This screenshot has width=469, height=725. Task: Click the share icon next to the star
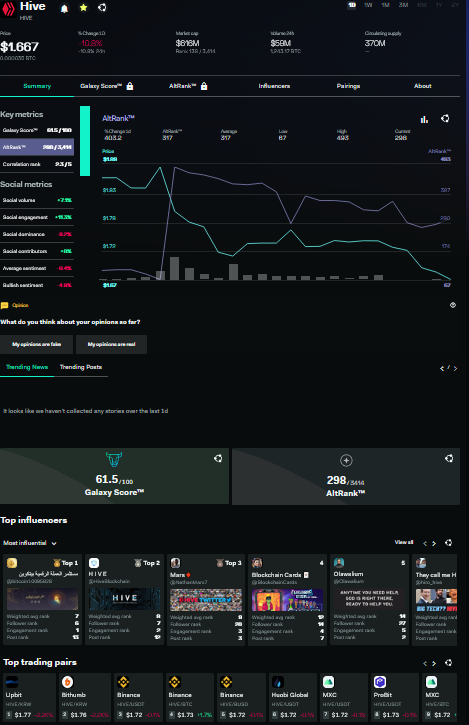coord(102,7)
